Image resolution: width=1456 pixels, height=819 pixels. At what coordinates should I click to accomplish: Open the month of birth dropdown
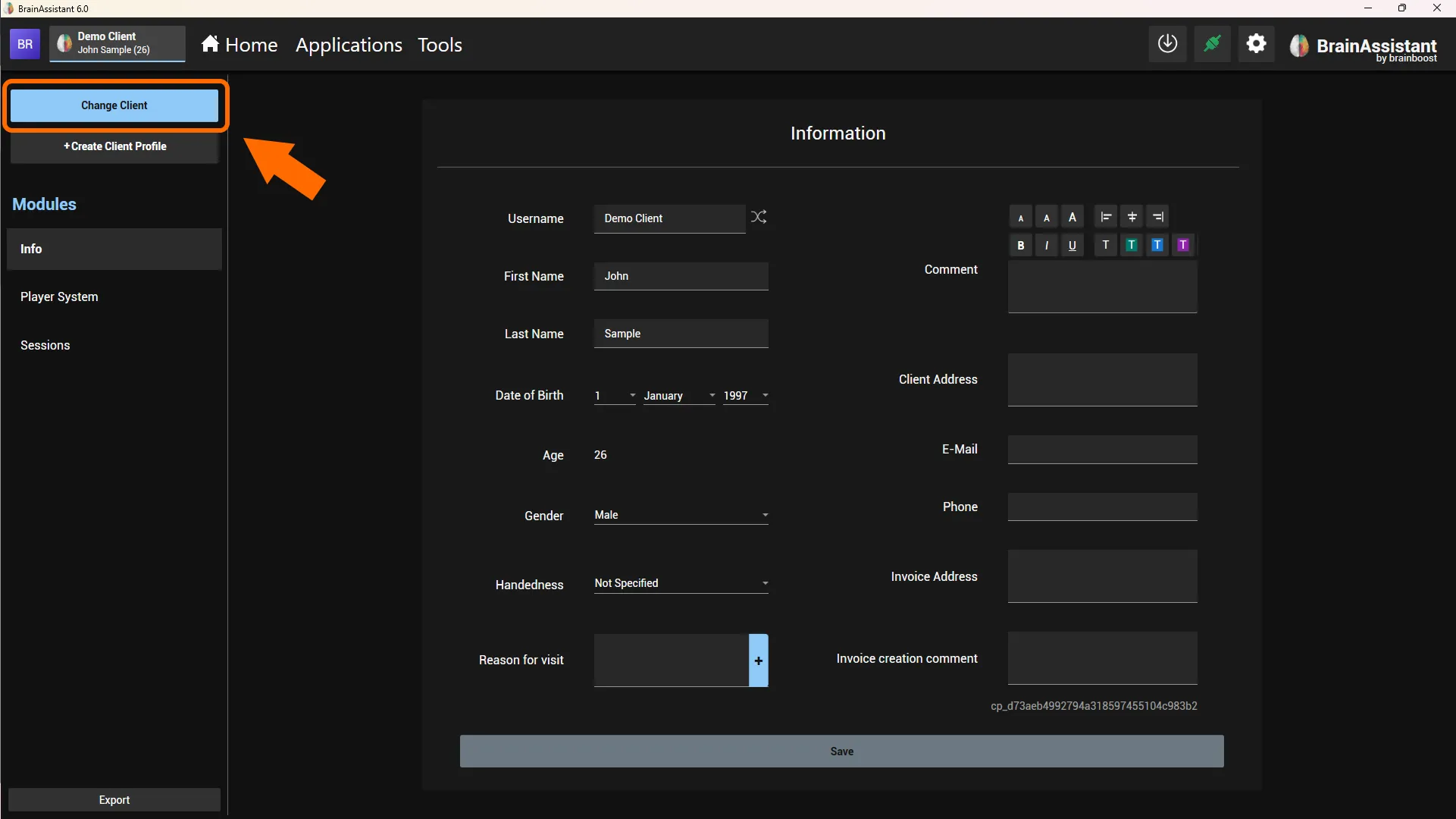(x=679, y=396)
